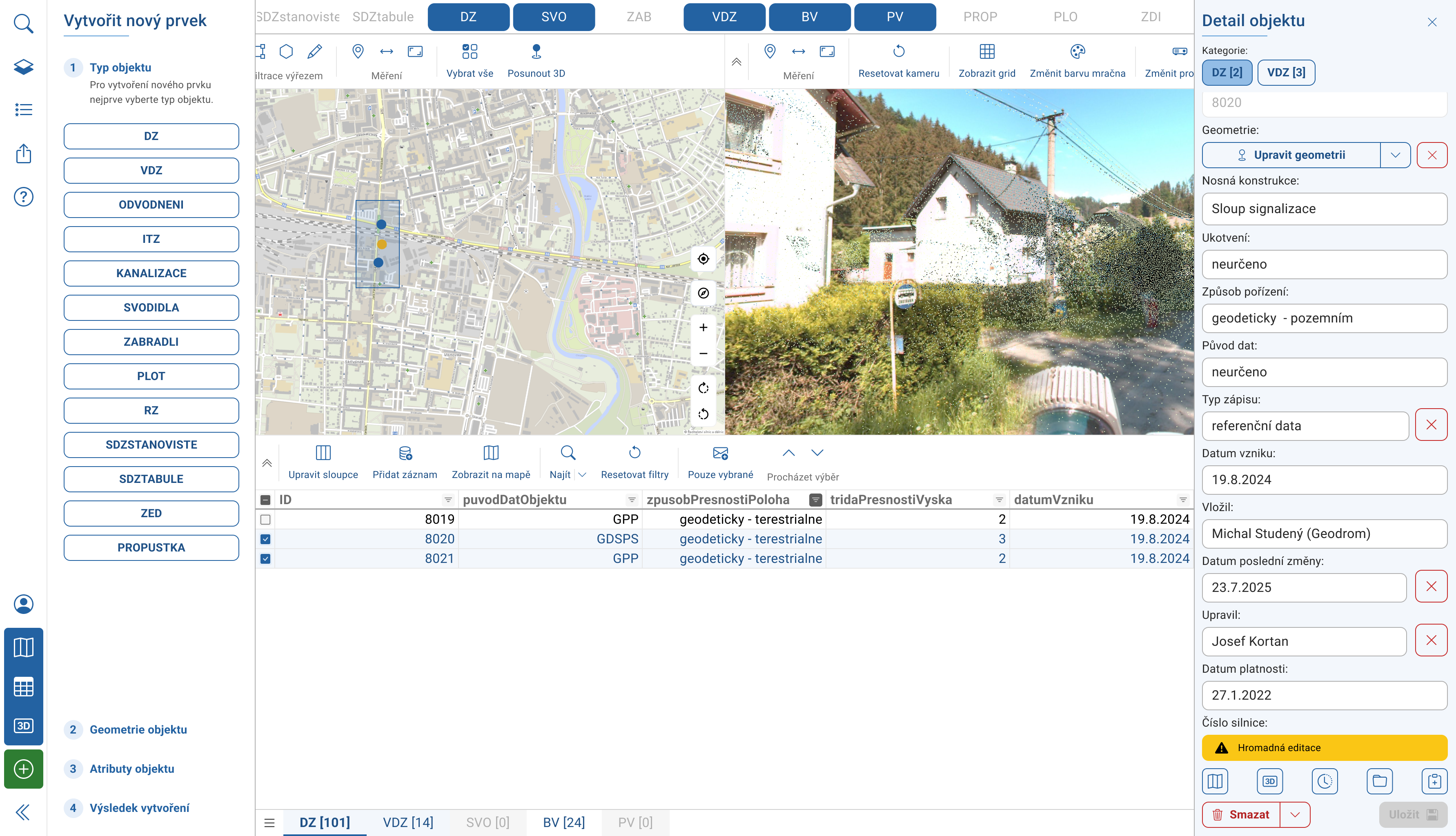Select the Posunout 3D tool
The image size is (1456, 836).
click(536, 52)
